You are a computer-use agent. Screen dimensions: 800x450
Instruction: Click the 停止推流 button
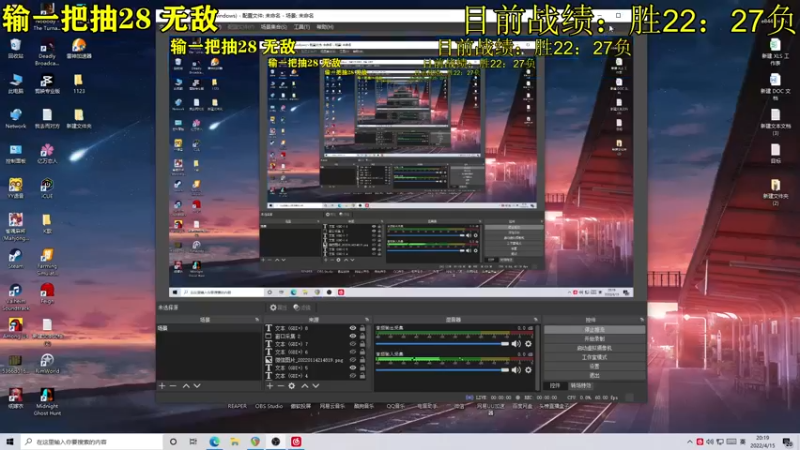(594, 330)
